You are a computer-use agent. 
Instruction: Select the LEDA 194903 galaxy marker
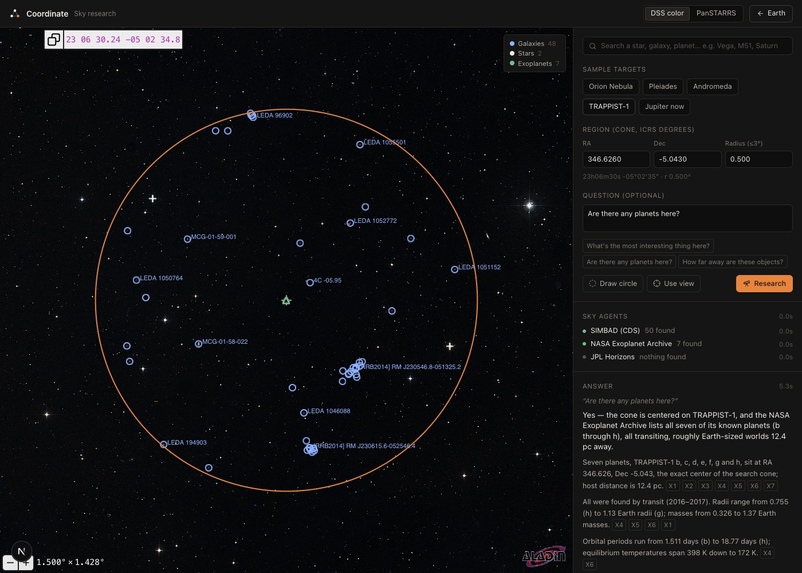pos(164,445)
